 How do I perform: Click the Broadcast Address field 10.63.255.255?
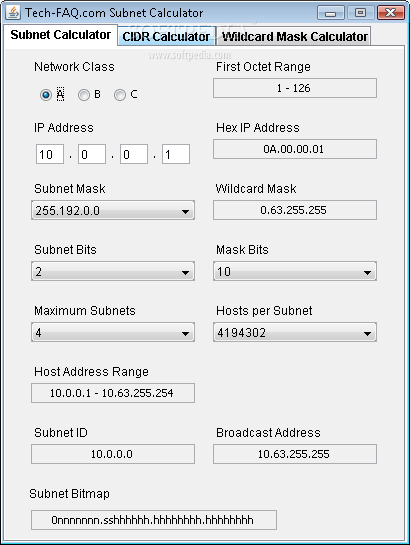[x=295, y=454]
